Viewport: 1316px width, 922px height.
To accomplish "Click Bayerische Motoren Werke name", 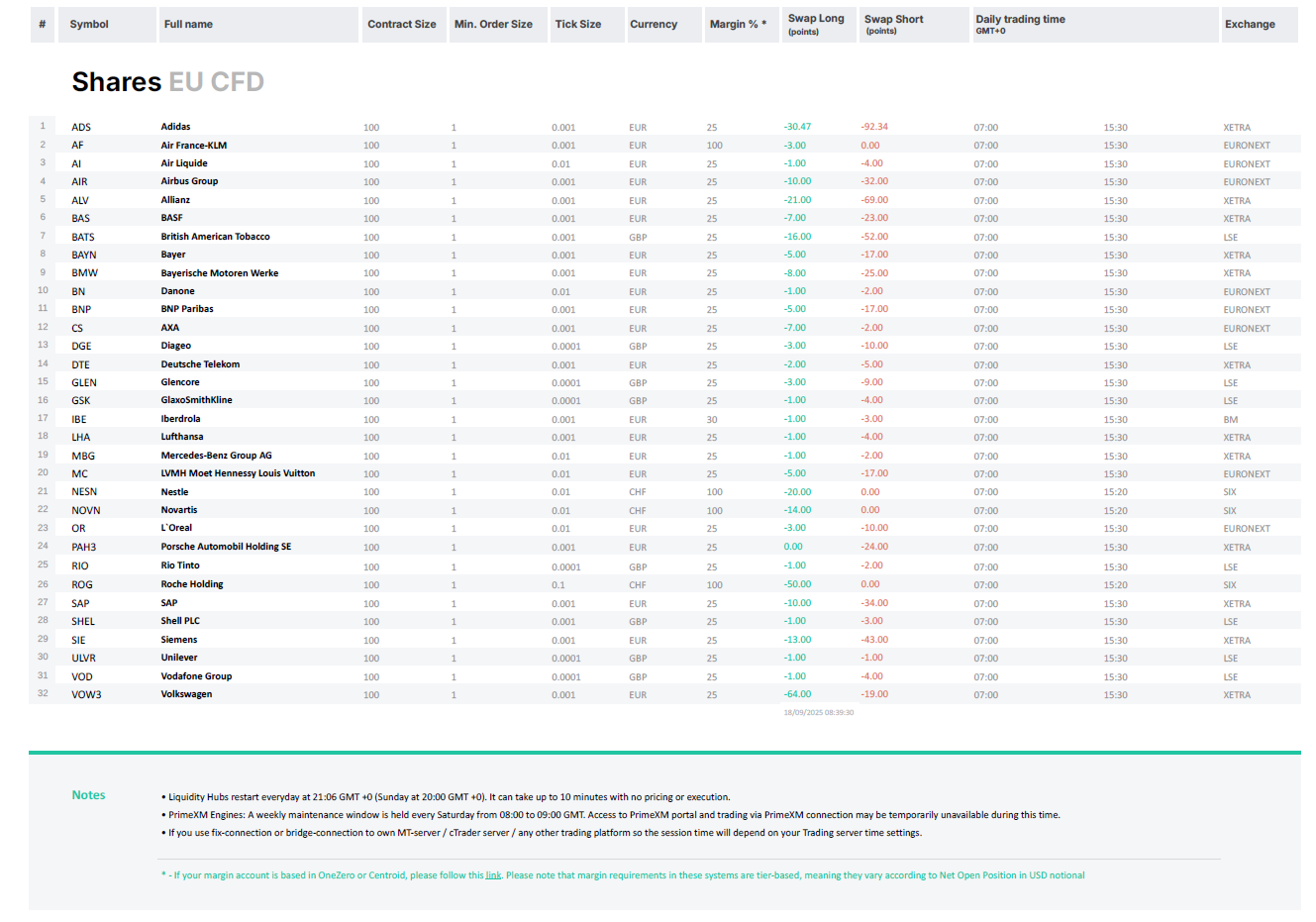I will 220,273.
